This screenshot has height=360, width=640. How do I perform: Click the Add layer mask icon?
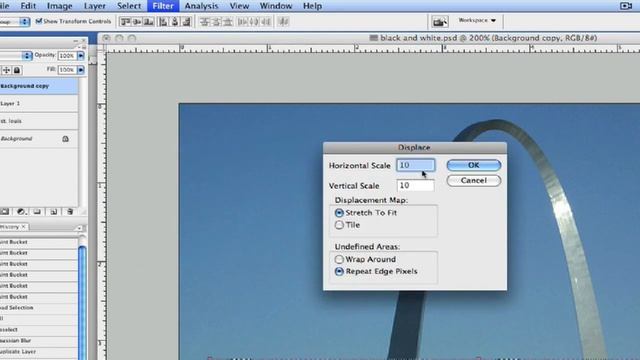point(5,211)
